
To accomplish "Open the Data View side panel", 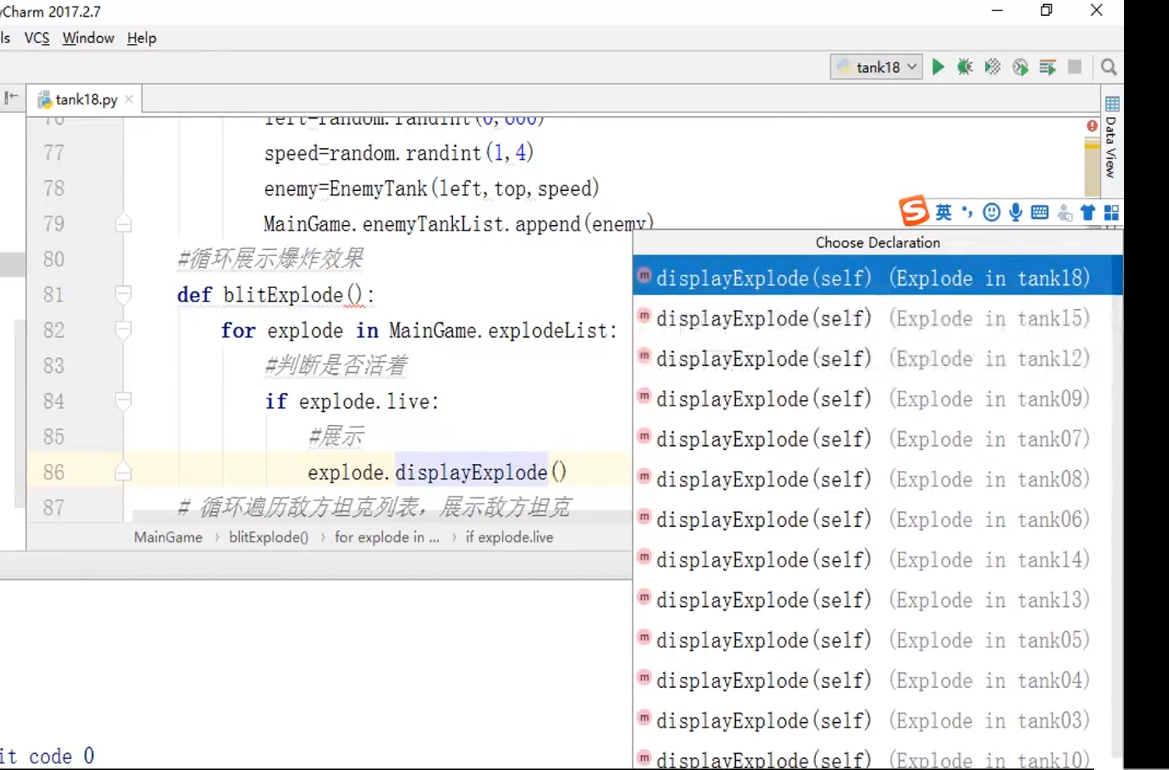I will coord(1112,136).
